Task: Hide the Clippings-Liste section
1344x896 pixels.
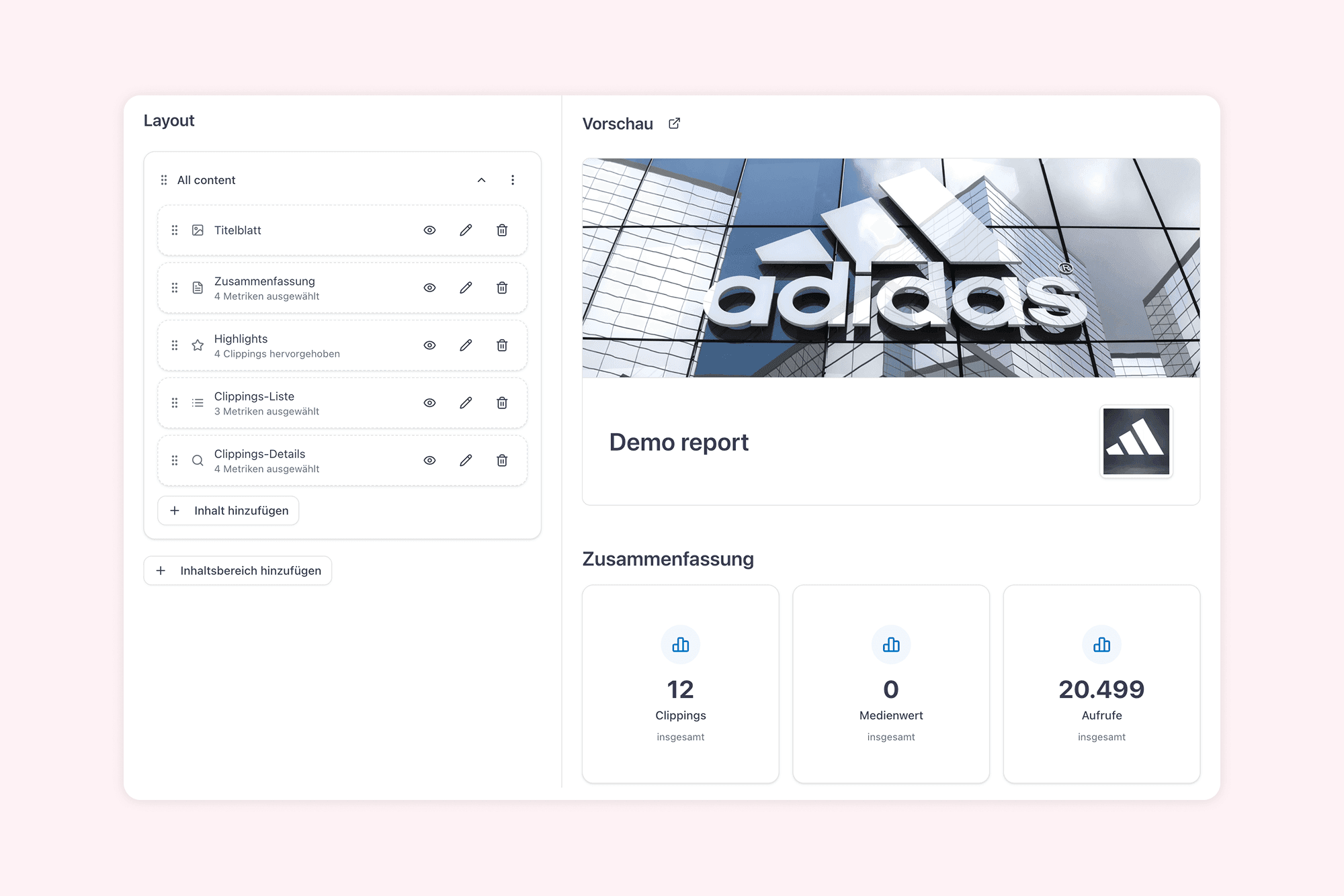Action: click(429, 402)
